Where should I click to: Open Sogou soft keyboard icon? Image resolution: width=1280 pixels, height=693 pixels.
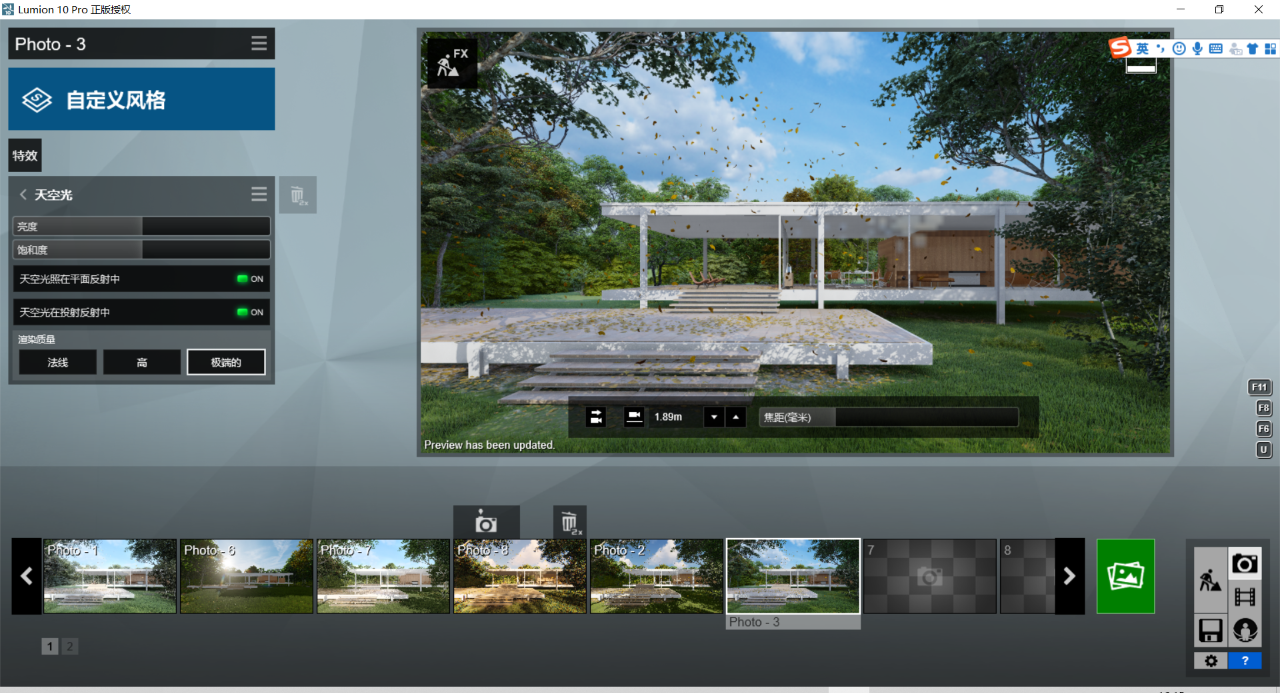point(1216,48)
